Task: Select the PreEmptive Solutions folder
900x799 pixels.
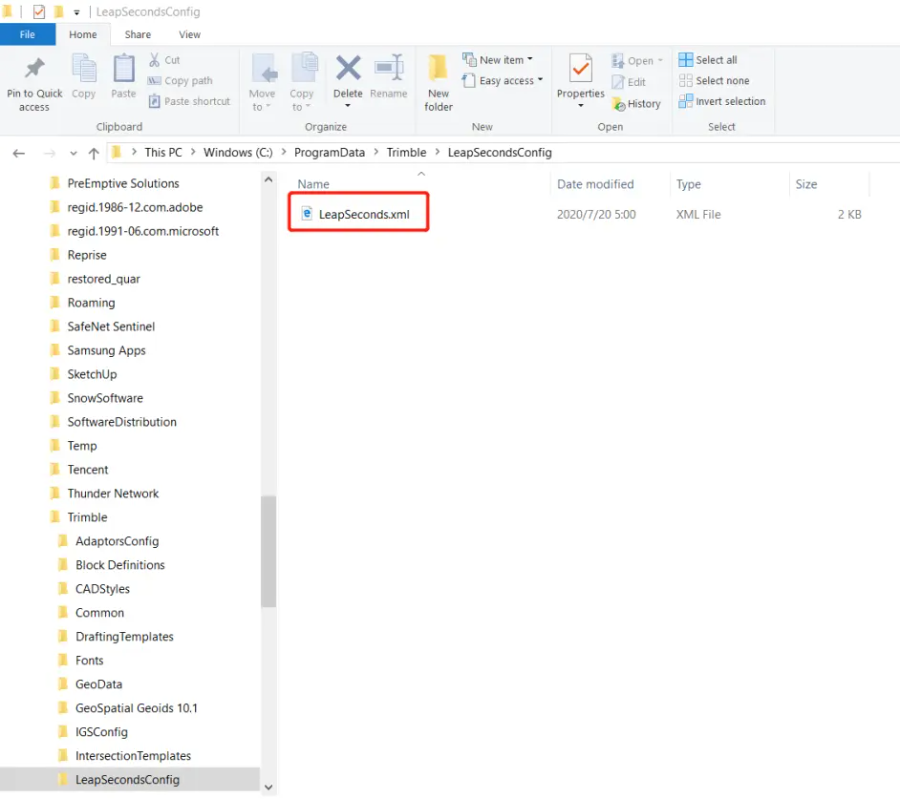Action: (x=123, y=183)
